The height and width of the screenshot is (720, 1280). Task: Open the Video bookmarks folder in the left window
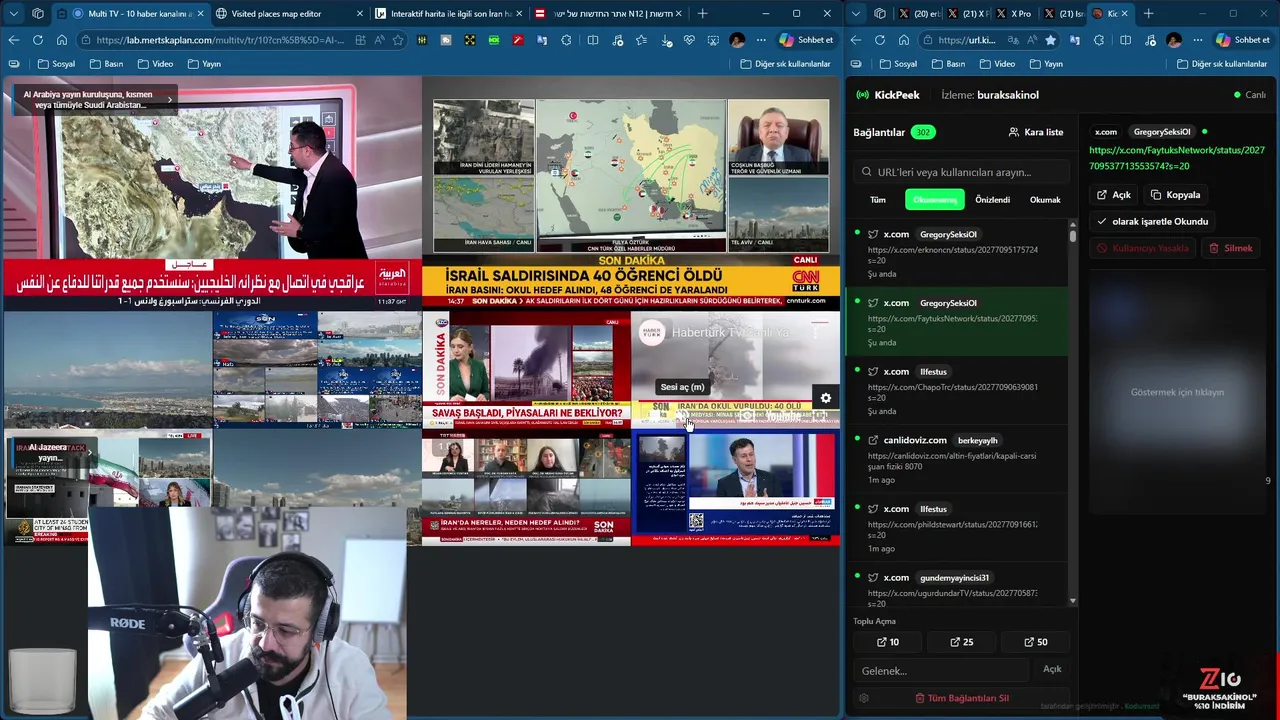click(154, 64)
